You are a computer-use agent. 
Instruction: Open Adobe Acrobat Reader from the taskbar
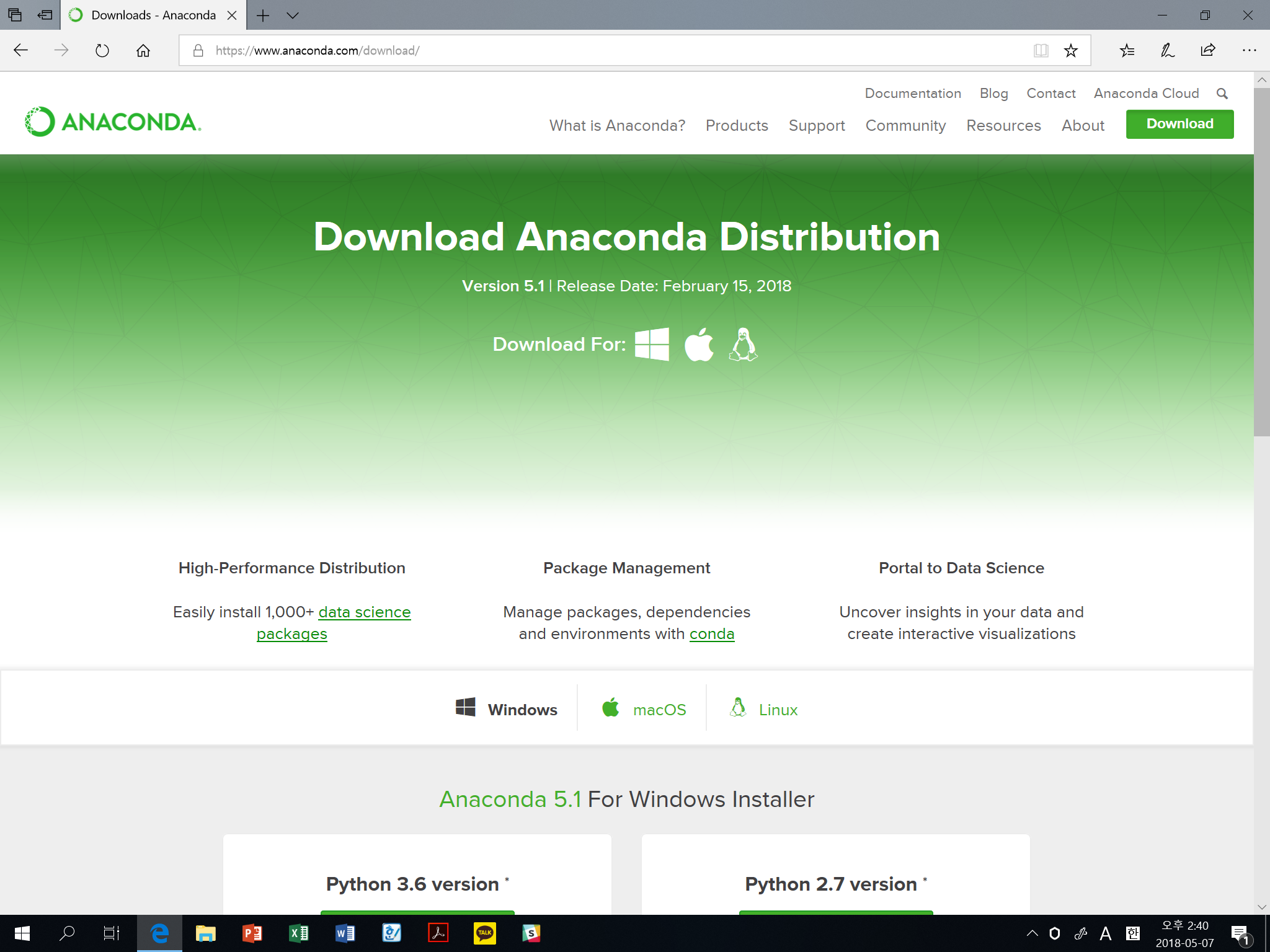[438, 933]
